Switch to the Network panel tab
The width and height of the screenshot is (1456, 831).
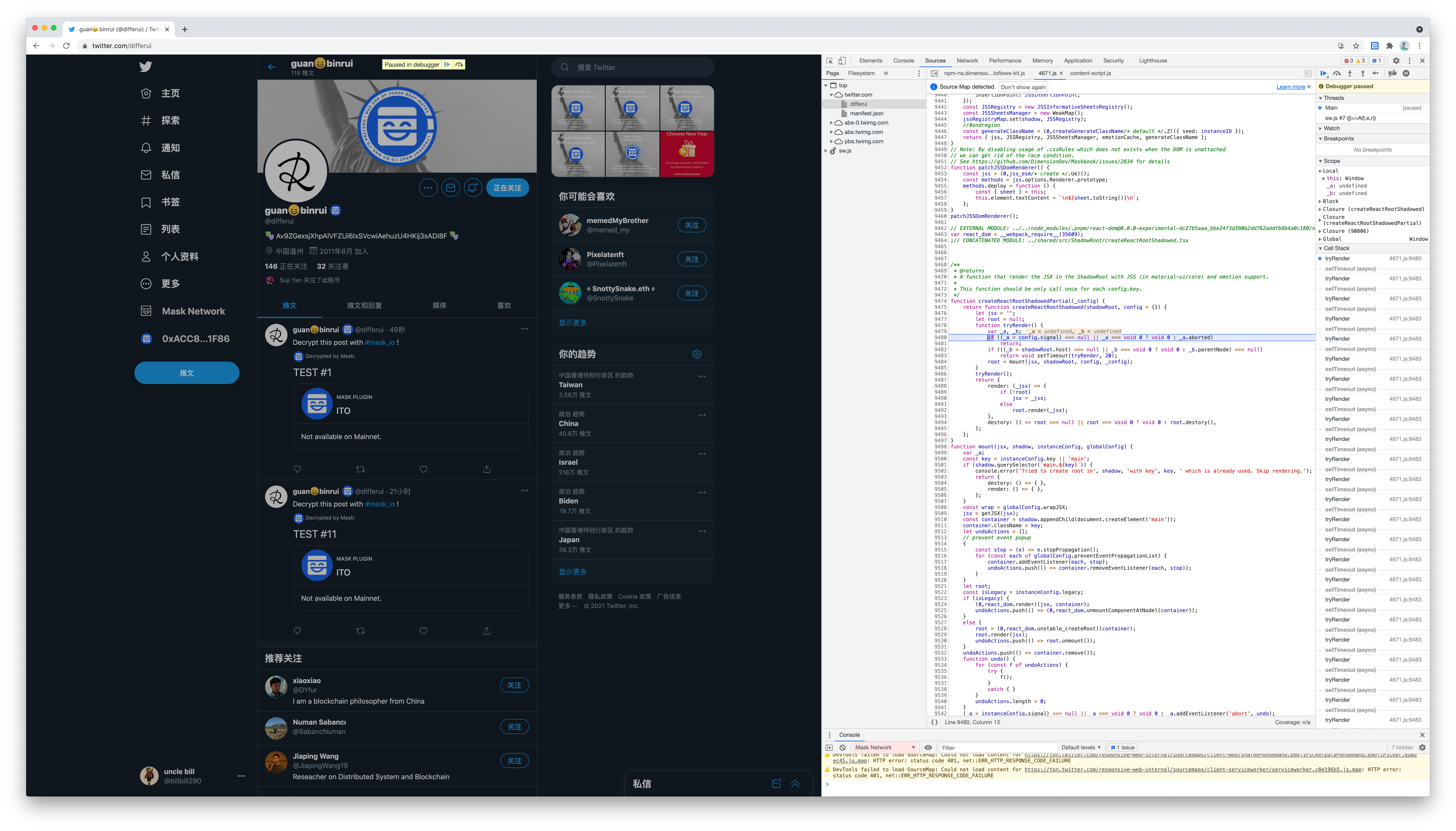(x=967, y=60)
